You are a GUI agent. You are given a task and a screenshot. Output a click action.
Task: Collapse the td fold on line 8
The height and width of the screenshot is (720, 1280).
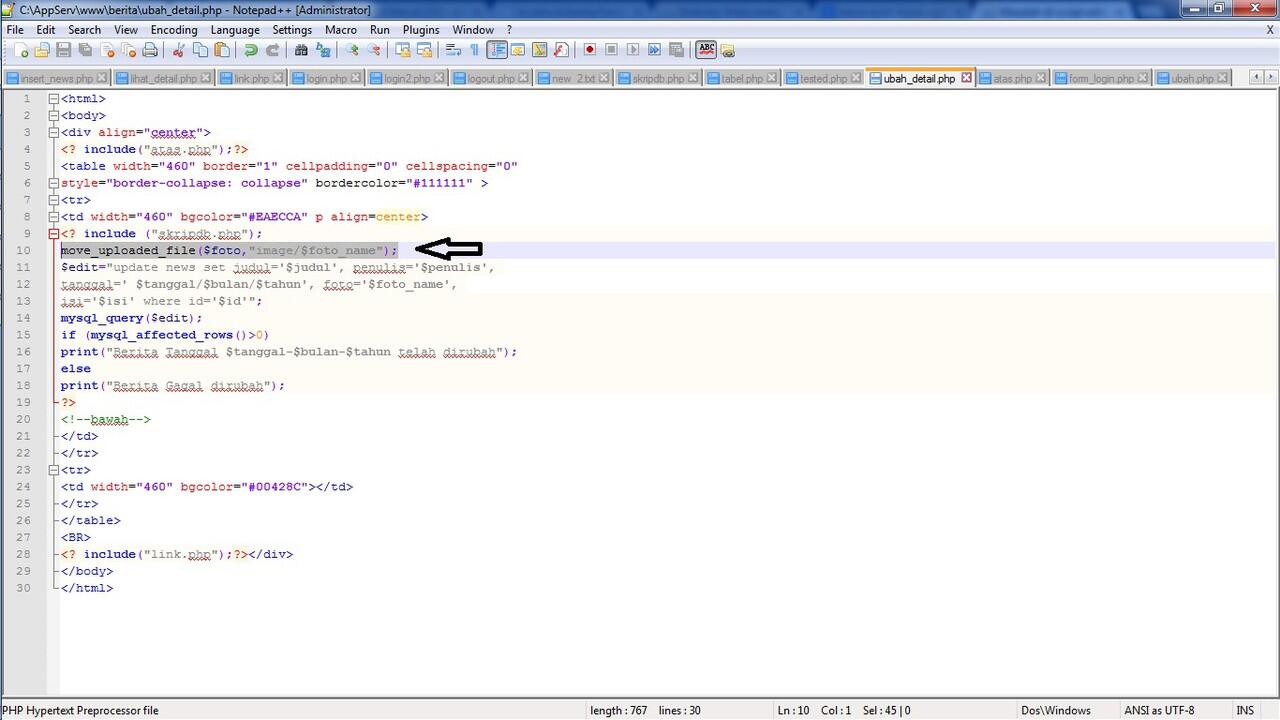pos(53,217)
